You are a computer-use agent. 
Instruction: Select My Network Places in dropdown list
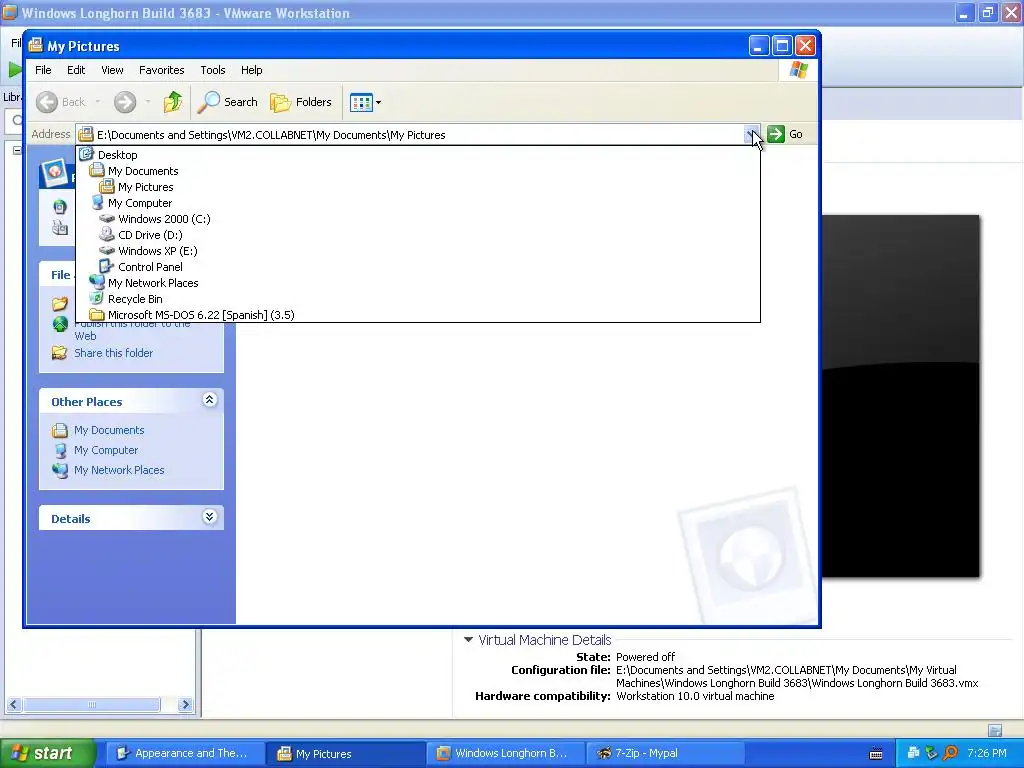click(x=418, y=283)
